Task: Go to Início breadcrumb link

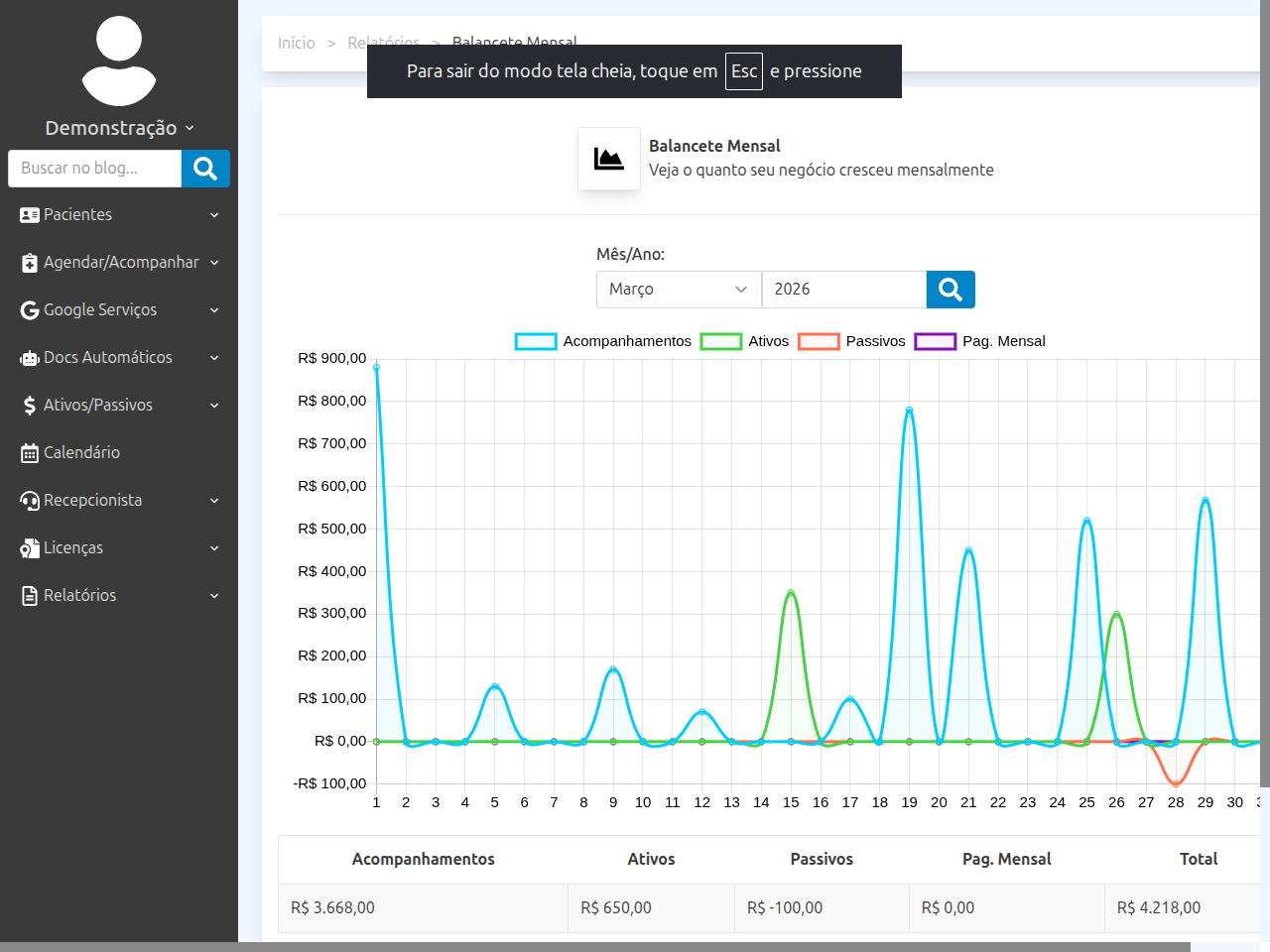Action: point(296,43)
